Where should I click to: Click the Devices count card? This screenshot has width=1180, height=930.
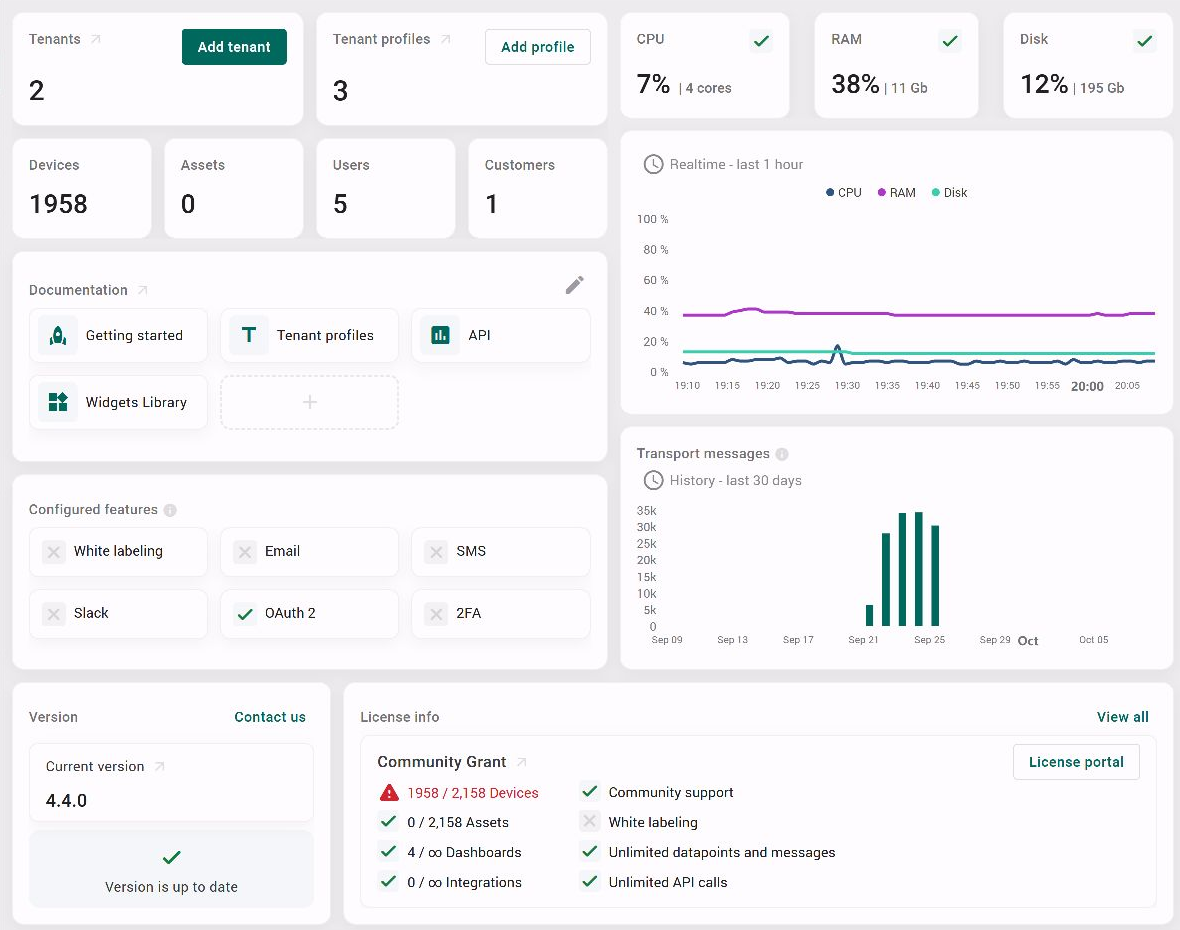(82, 188)
